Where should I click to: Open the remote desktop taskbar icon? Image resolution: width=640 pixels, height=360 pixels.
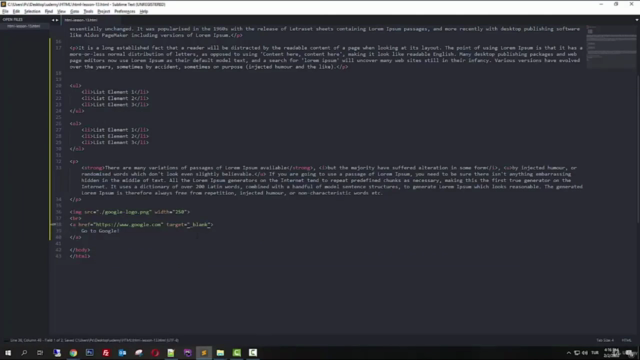(x=57, y=353)
